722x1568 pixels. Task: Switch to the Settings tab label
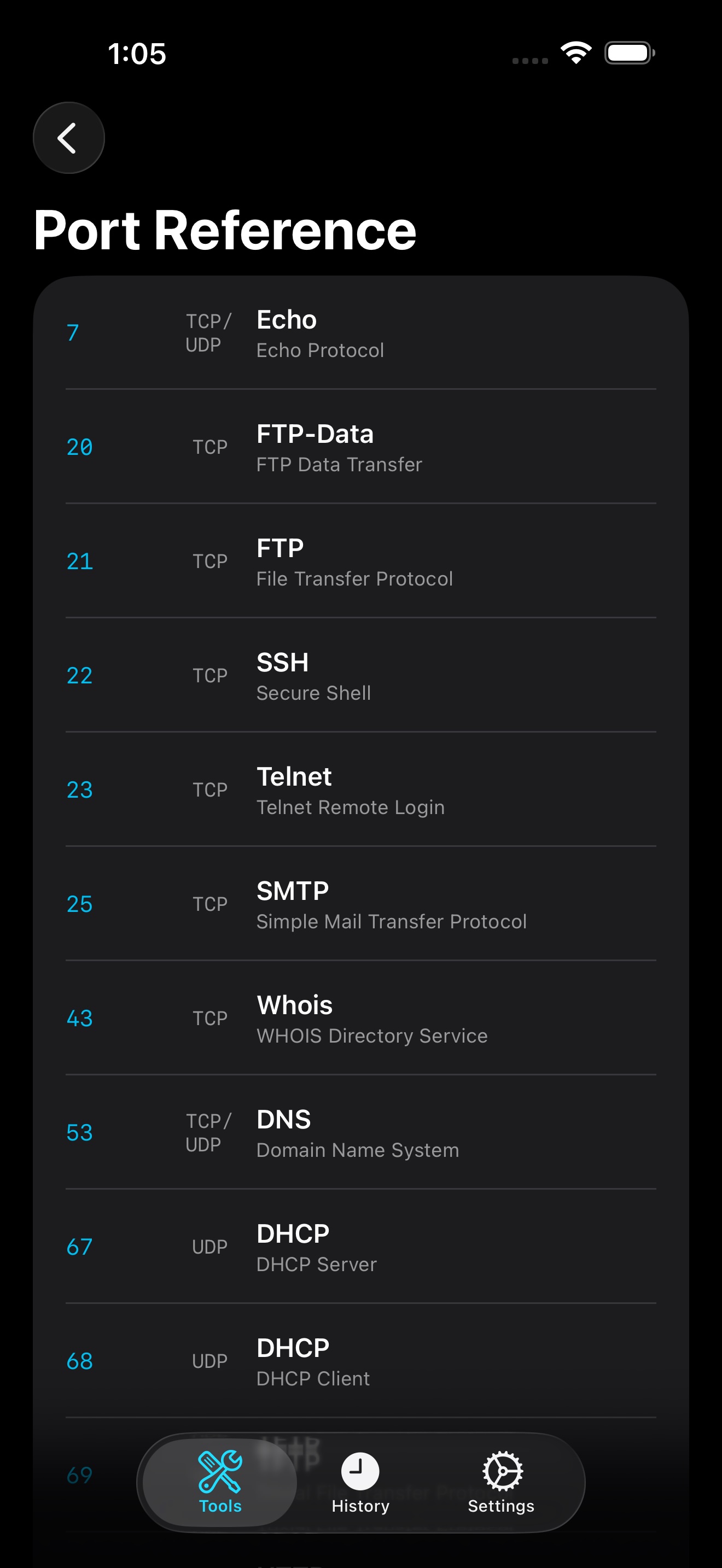[x=501, y=1506]
